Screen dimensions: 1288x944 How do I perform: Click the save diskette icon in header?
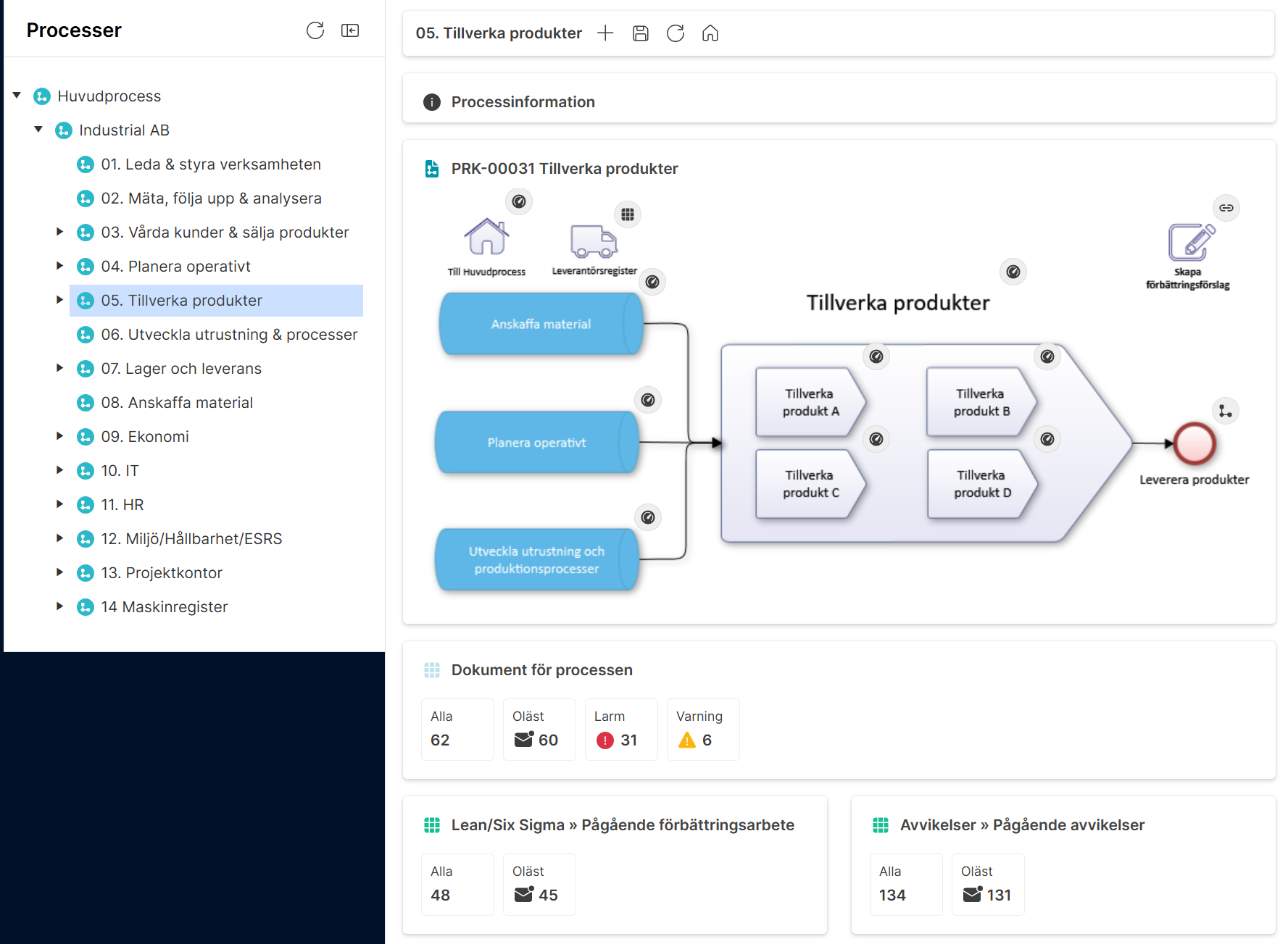click(x=641, y=33)
